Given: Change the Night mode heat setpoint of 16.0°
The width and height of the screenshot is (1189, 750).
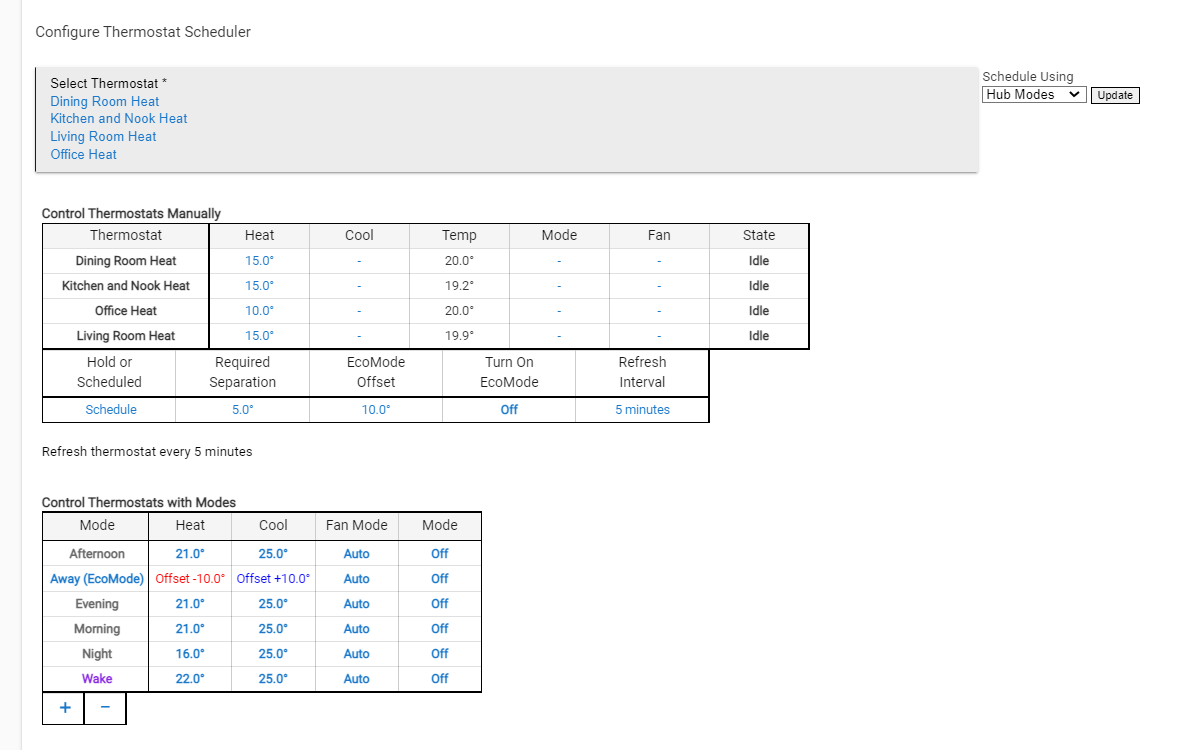Looking at the screenshot, I should pos(189,653).
